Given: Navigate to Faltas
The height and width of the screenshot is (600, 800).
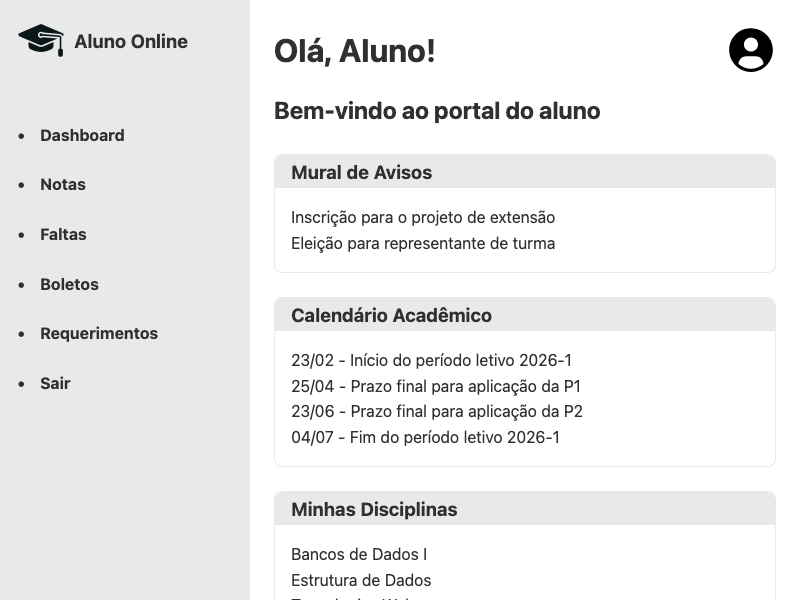Looking at the screenshot, I should pos(63,234).
